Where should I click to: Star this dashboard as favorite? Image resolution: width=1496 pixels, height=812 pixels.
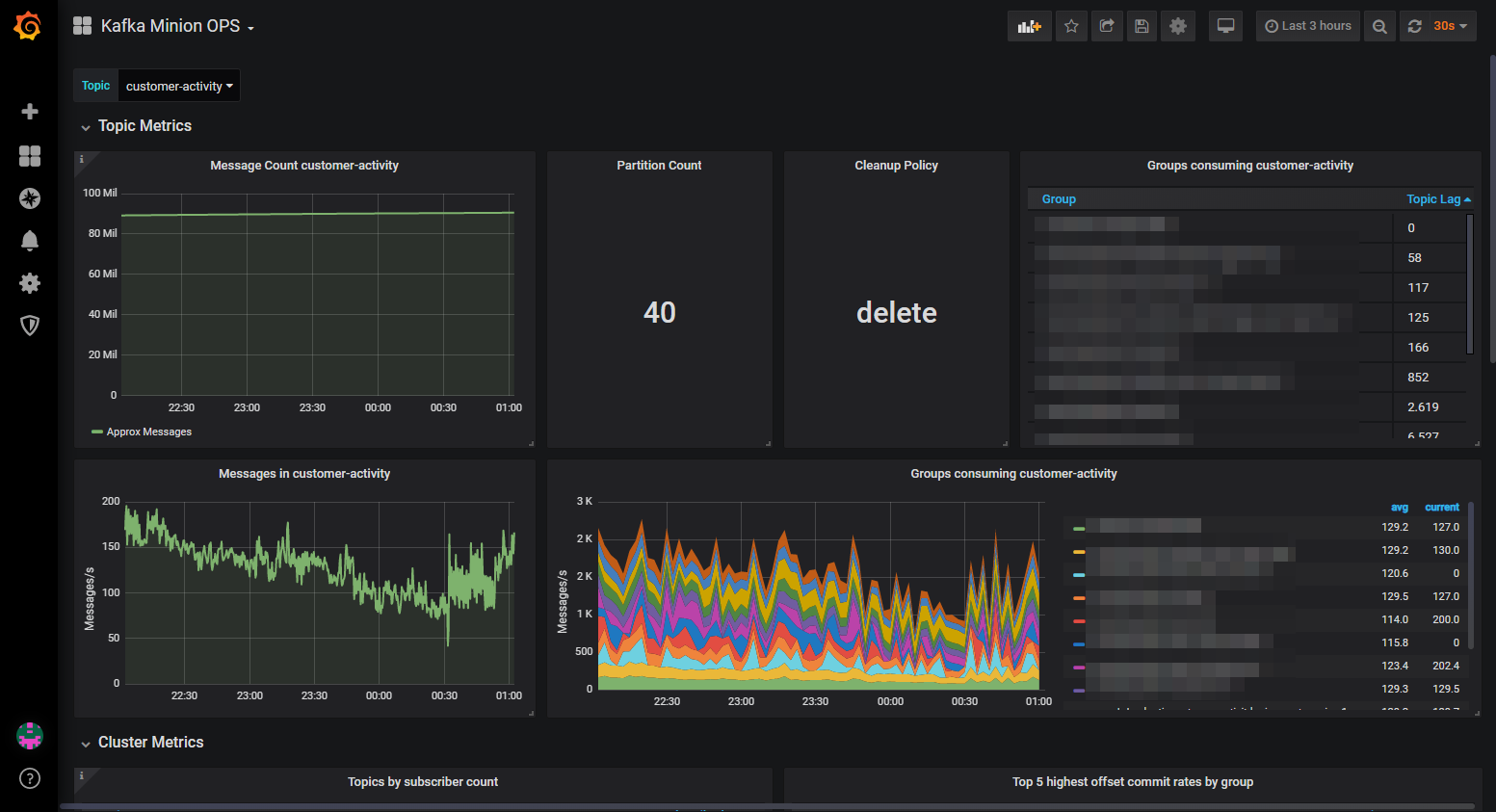click(1071, 26)
